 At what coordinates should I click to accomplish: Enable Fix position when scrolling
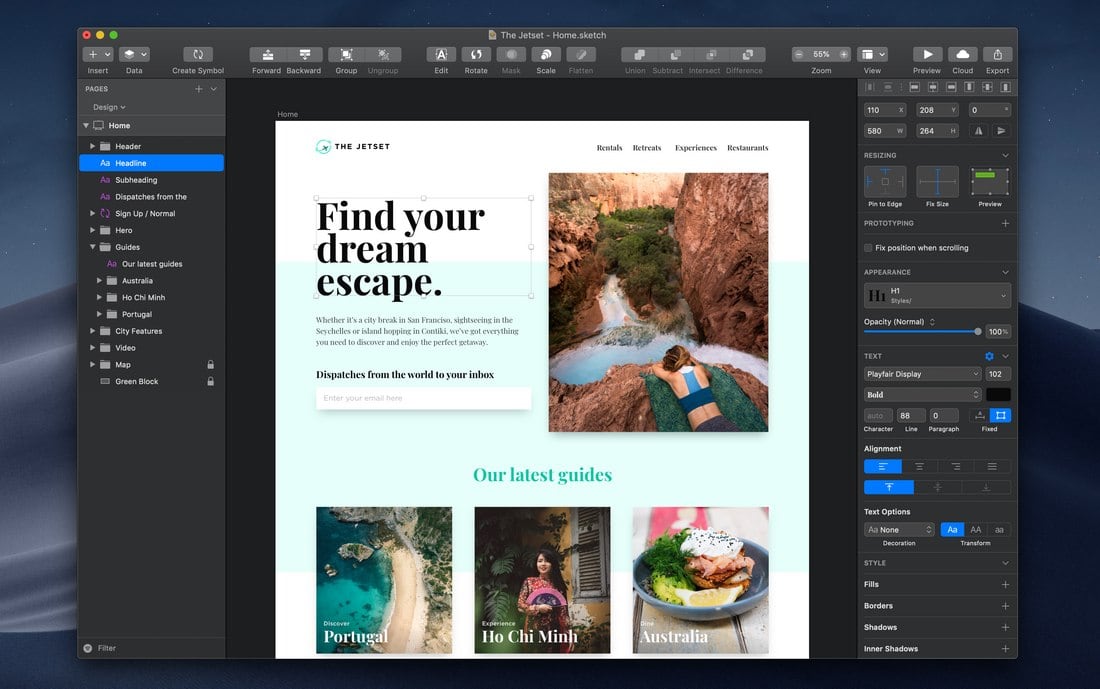[868, 248]
